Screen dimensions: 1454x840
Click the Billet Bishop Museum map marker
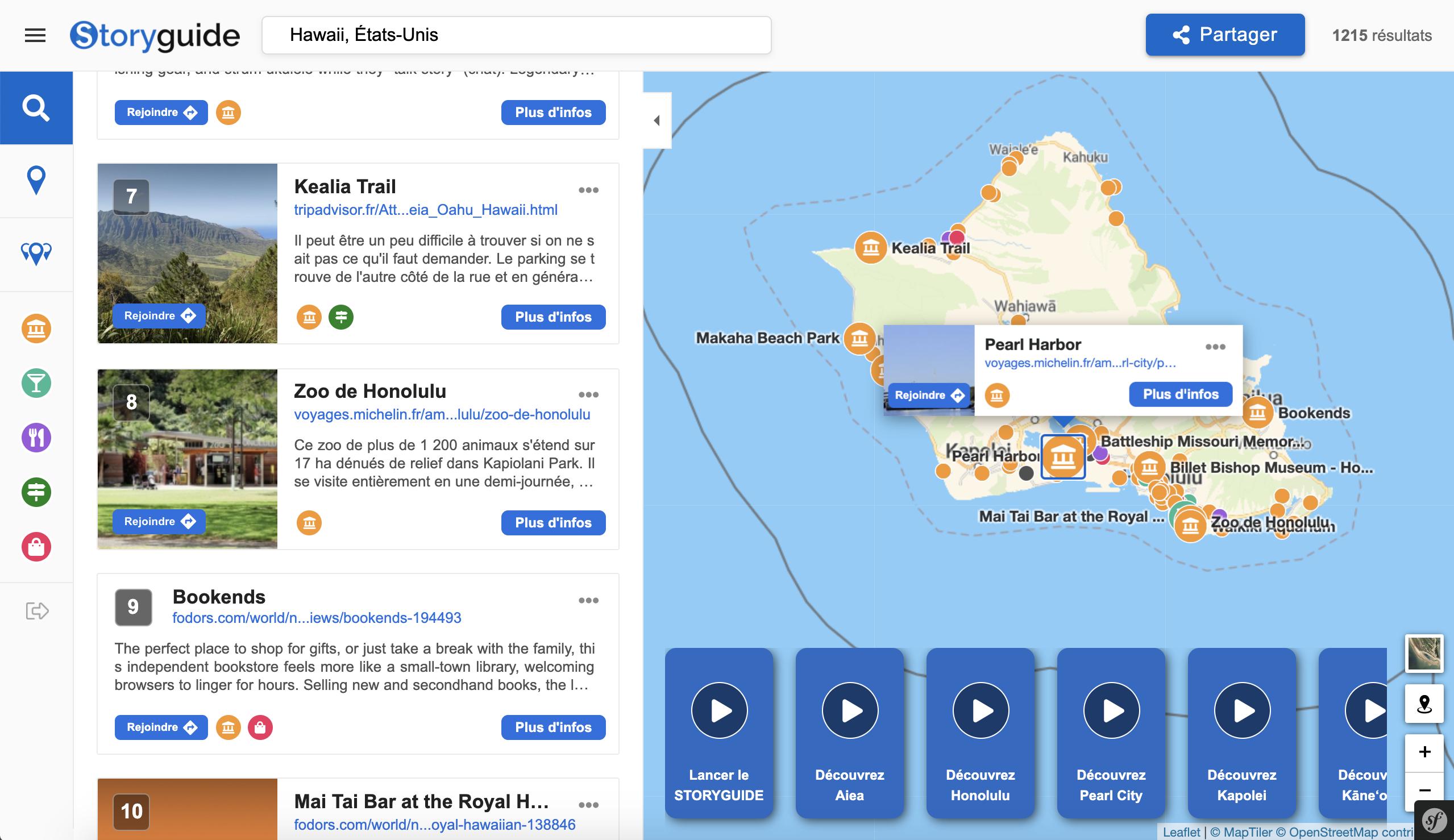coord(1149,467)
